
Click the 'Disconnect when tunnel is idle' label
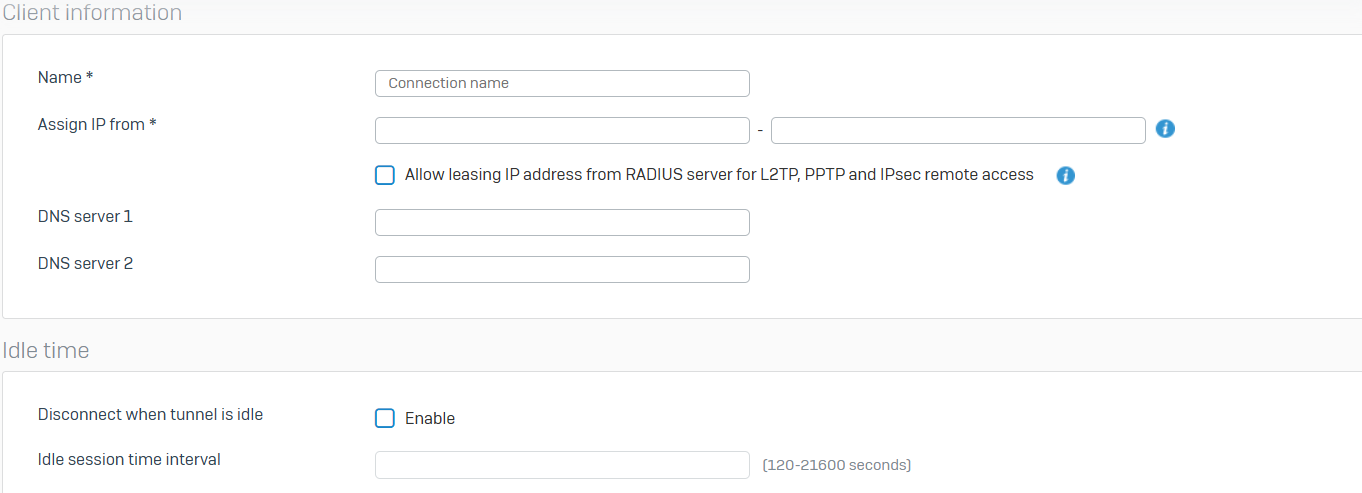pos(150,414)
